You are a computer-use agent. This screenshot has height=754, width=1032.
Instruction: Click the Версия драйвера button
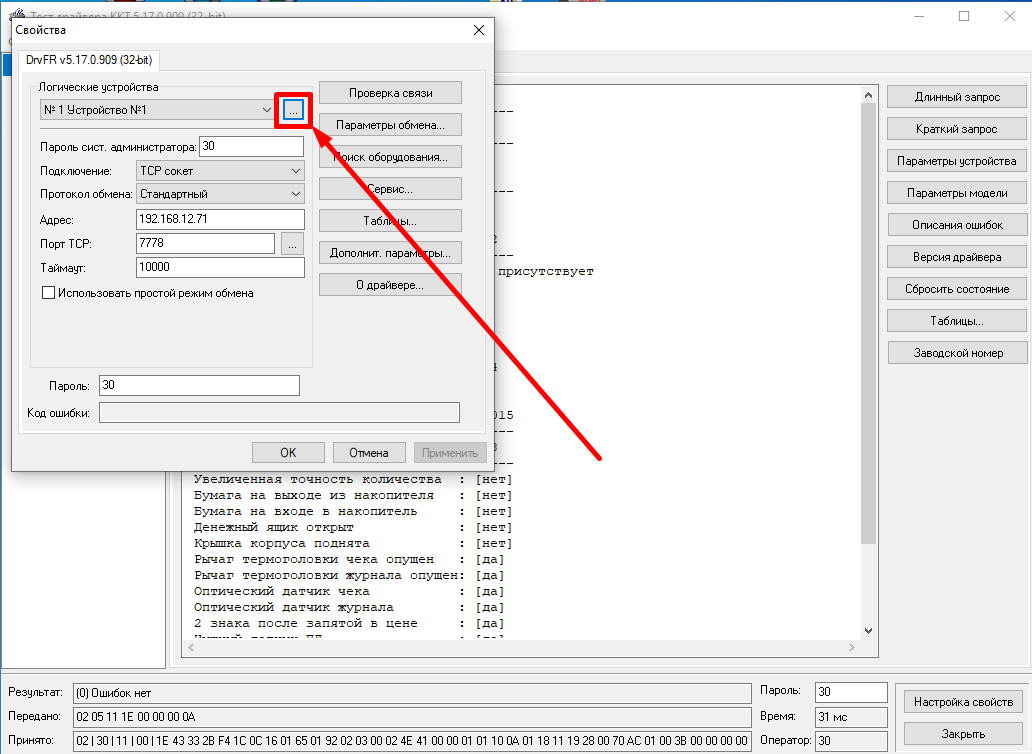pyautogui.click(x=957, y=257)
